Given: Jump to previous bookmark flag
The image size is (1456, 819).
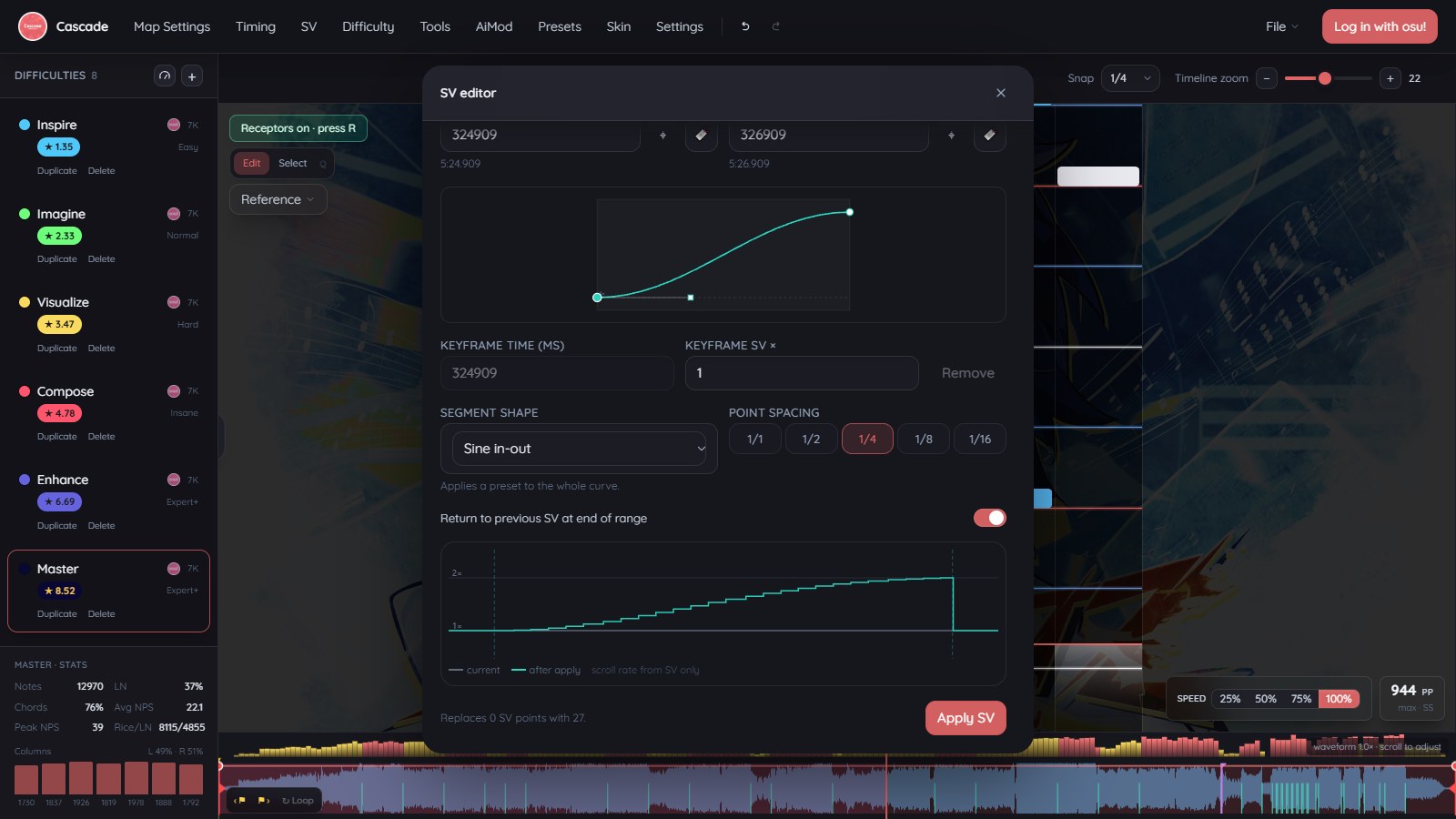Looking at the screenshot, I should tap(241, 801).
